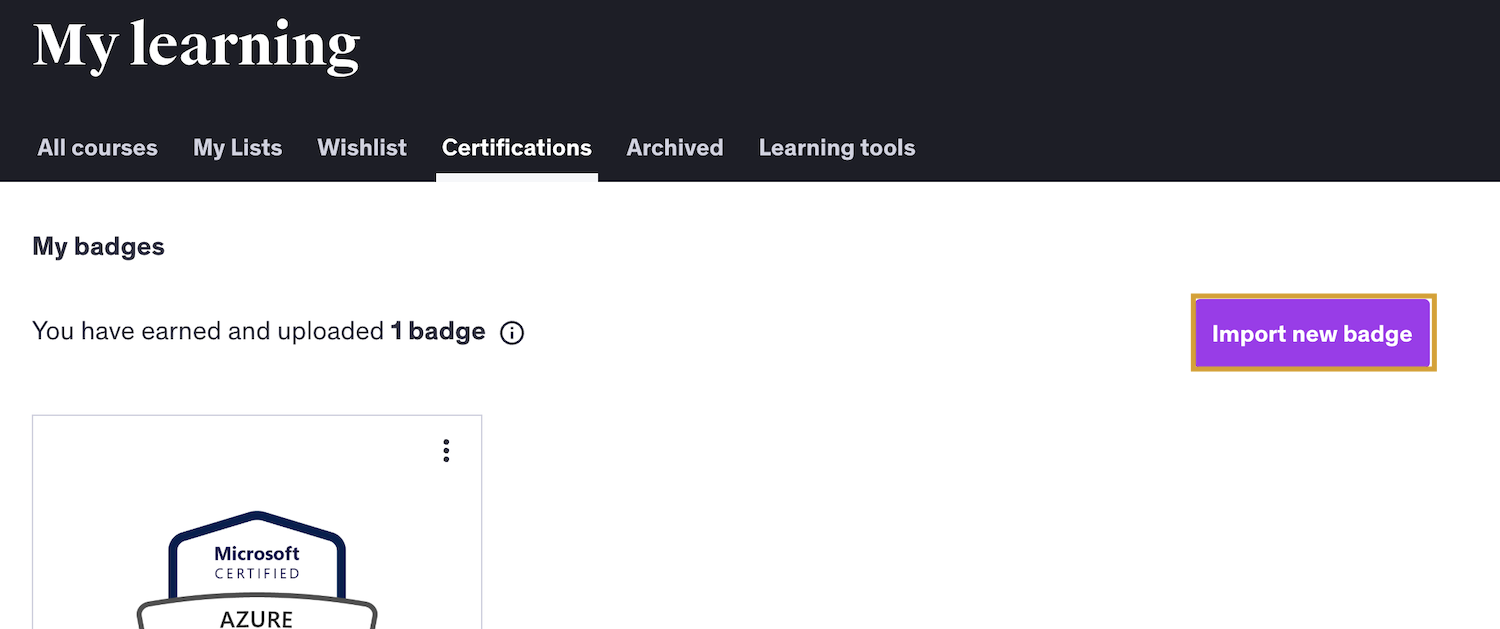Show badge details using the info tooltip icon

[x=511, y=332]
